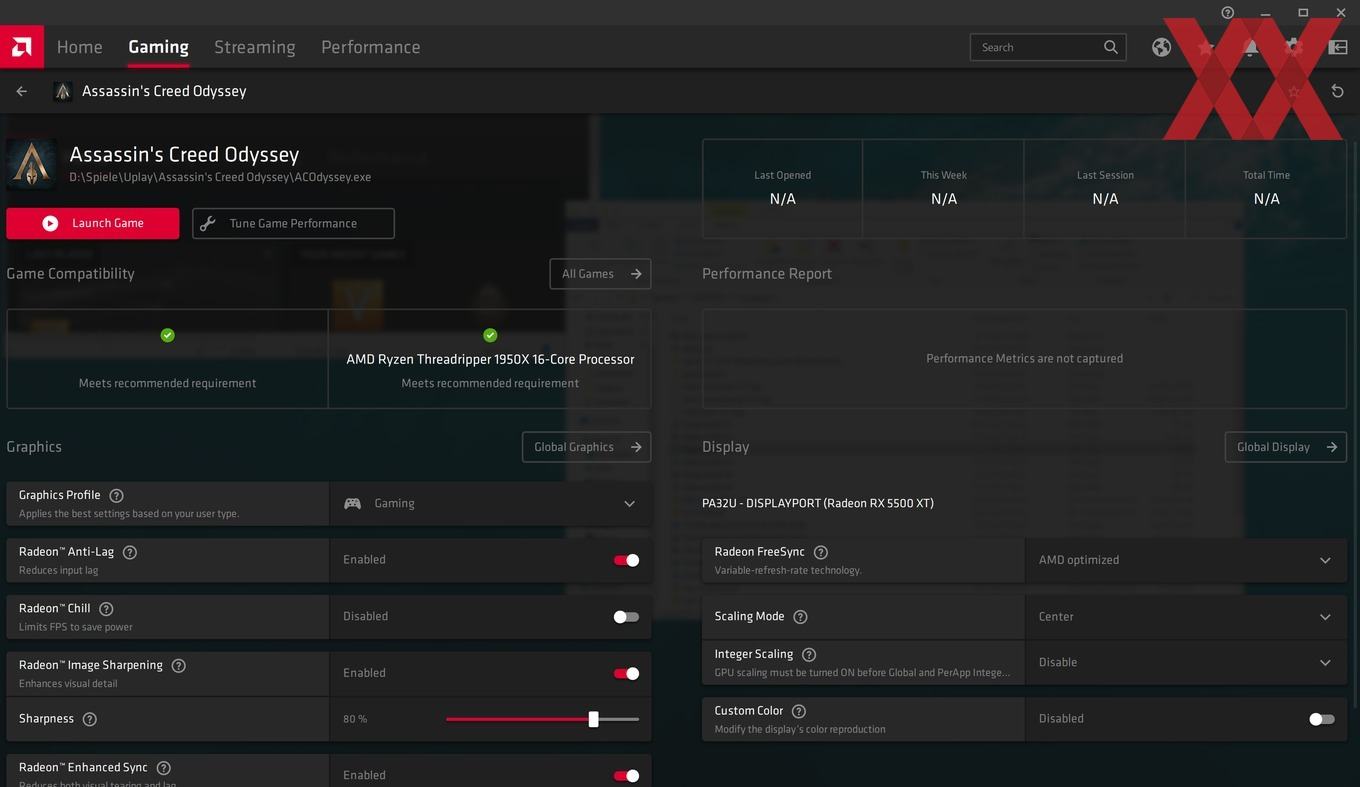Screen dimensions: 1360x787
Task: Click 'PA32U - DISPLAYPORT (Radeon RX 5500 XT)' text
Action: (818, 503)
